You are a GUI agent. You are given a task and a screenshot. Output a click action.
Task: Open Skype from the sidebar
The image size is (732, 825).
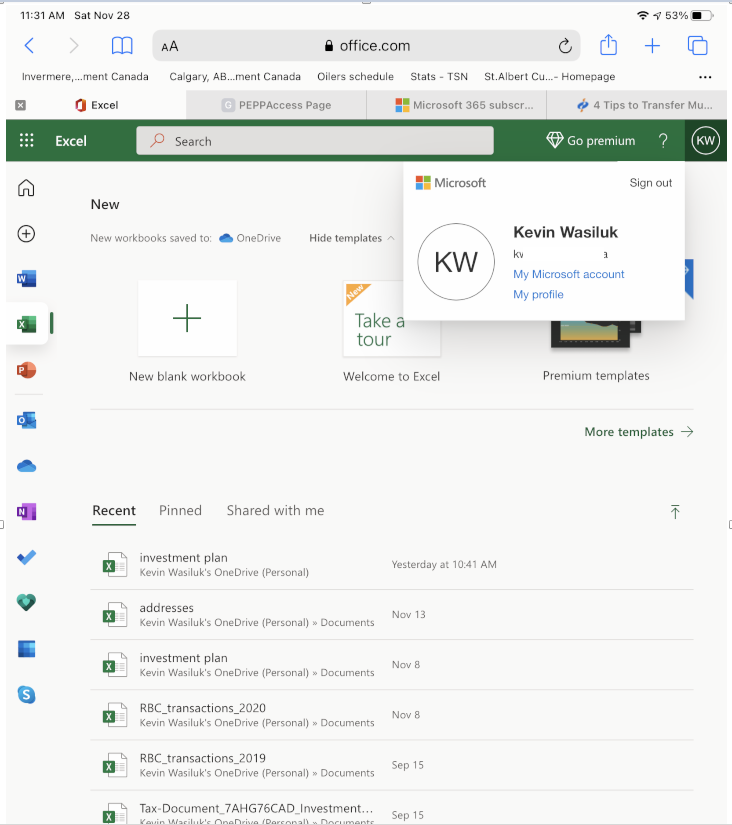coord(26,695)
